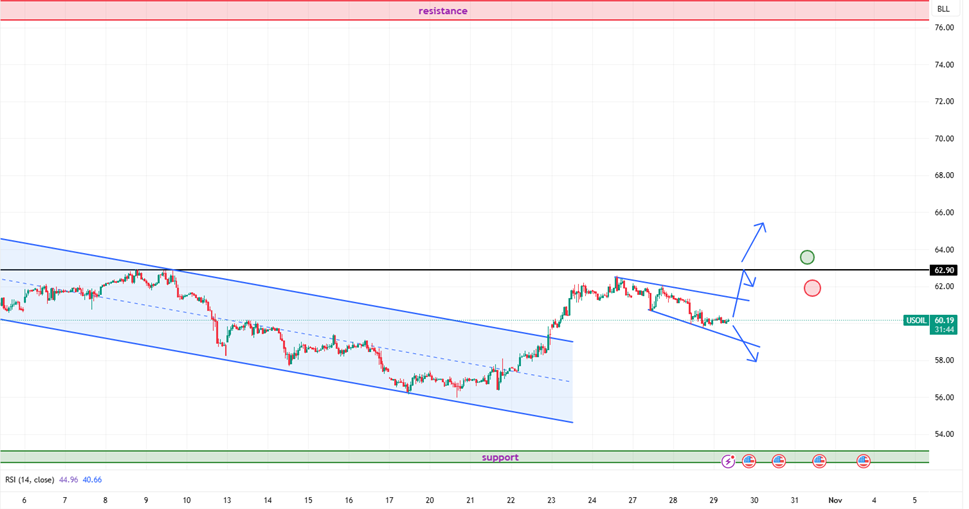Click the RSI (14, close) indicator label
The height and width of the screenshot is (509, 969).
38,479
